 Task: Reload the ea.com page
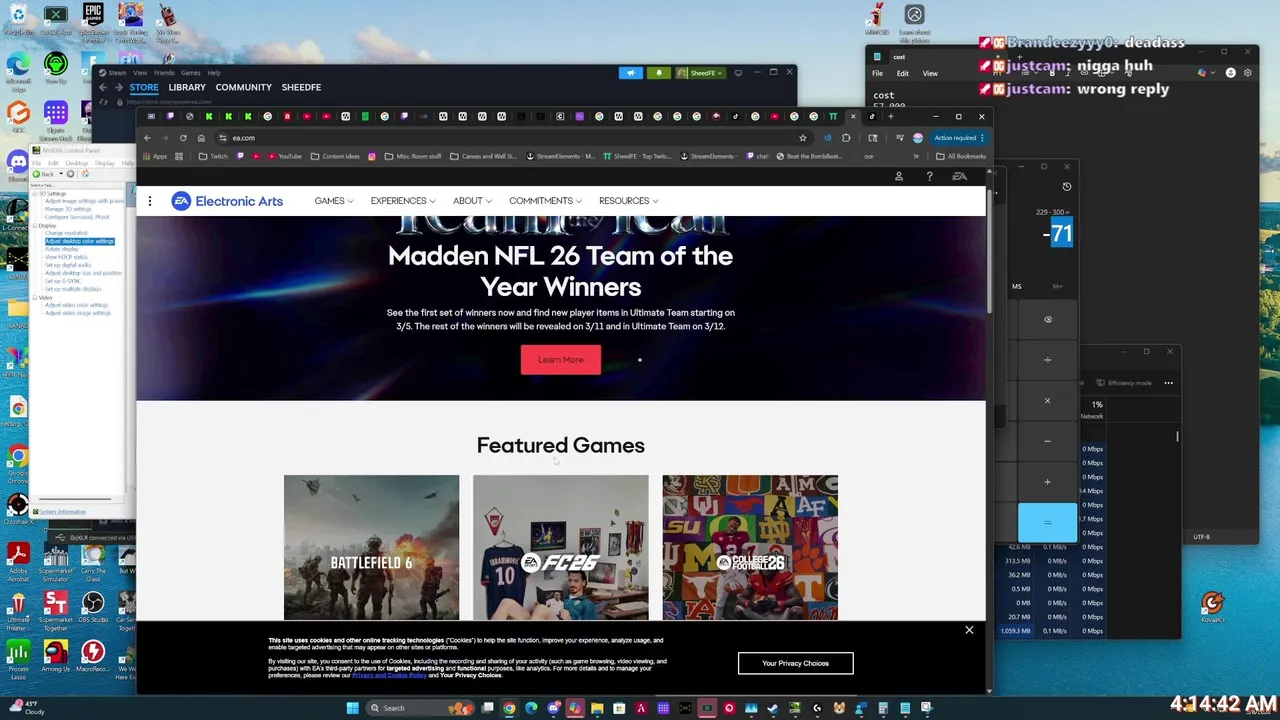coord(183,138)
